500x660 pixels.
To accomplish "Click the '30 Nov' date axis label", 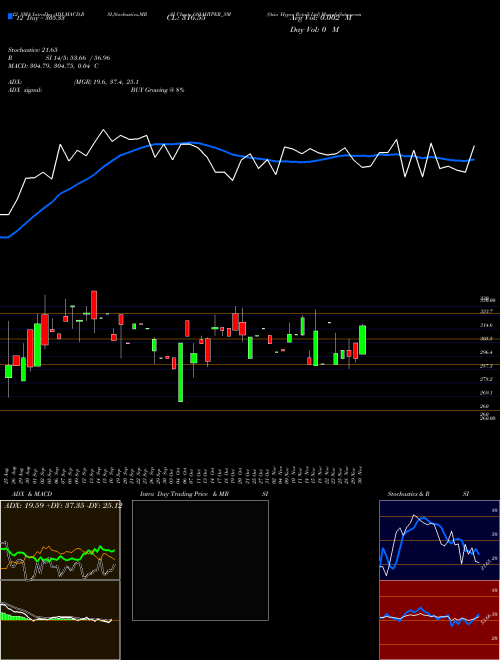I will [362, 474].
